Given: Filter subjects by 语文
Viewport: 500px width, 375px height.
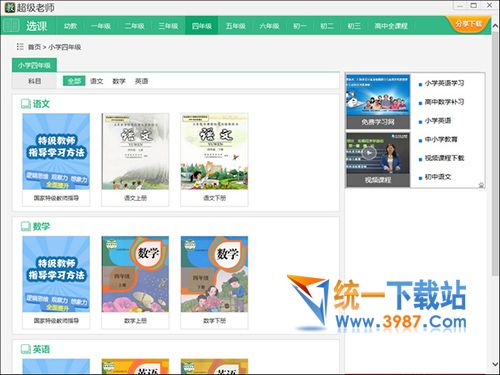Looking at the screenshot, I should coord(97,81).
